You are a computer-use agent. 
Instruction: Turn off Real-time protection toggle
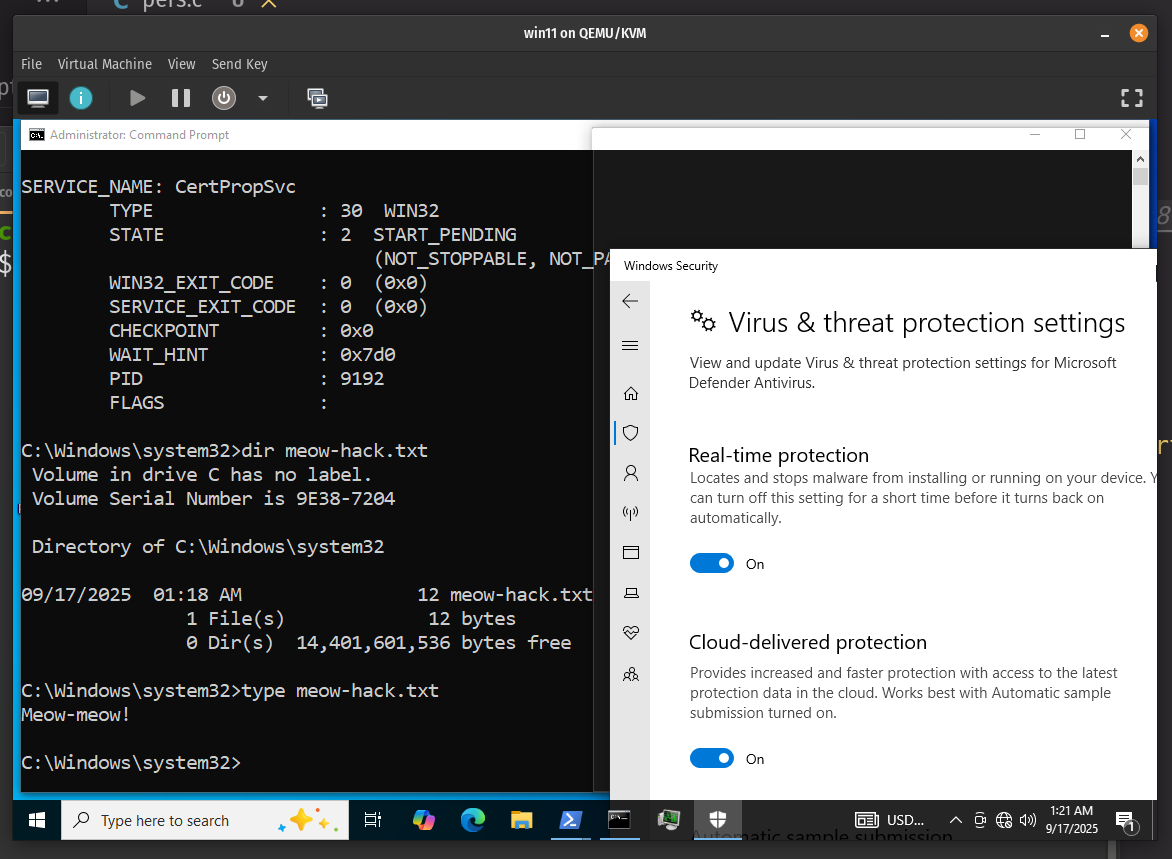point(712,564)
